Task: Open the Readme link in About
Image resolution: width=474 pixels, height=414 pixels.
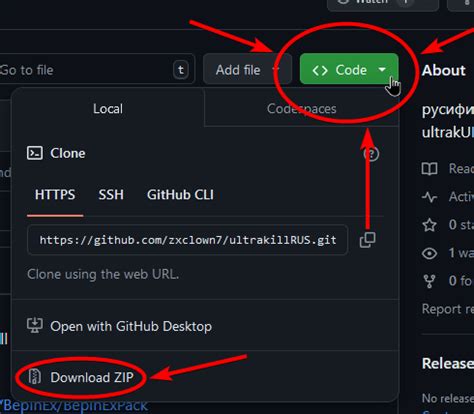Action: pos(461,169)
